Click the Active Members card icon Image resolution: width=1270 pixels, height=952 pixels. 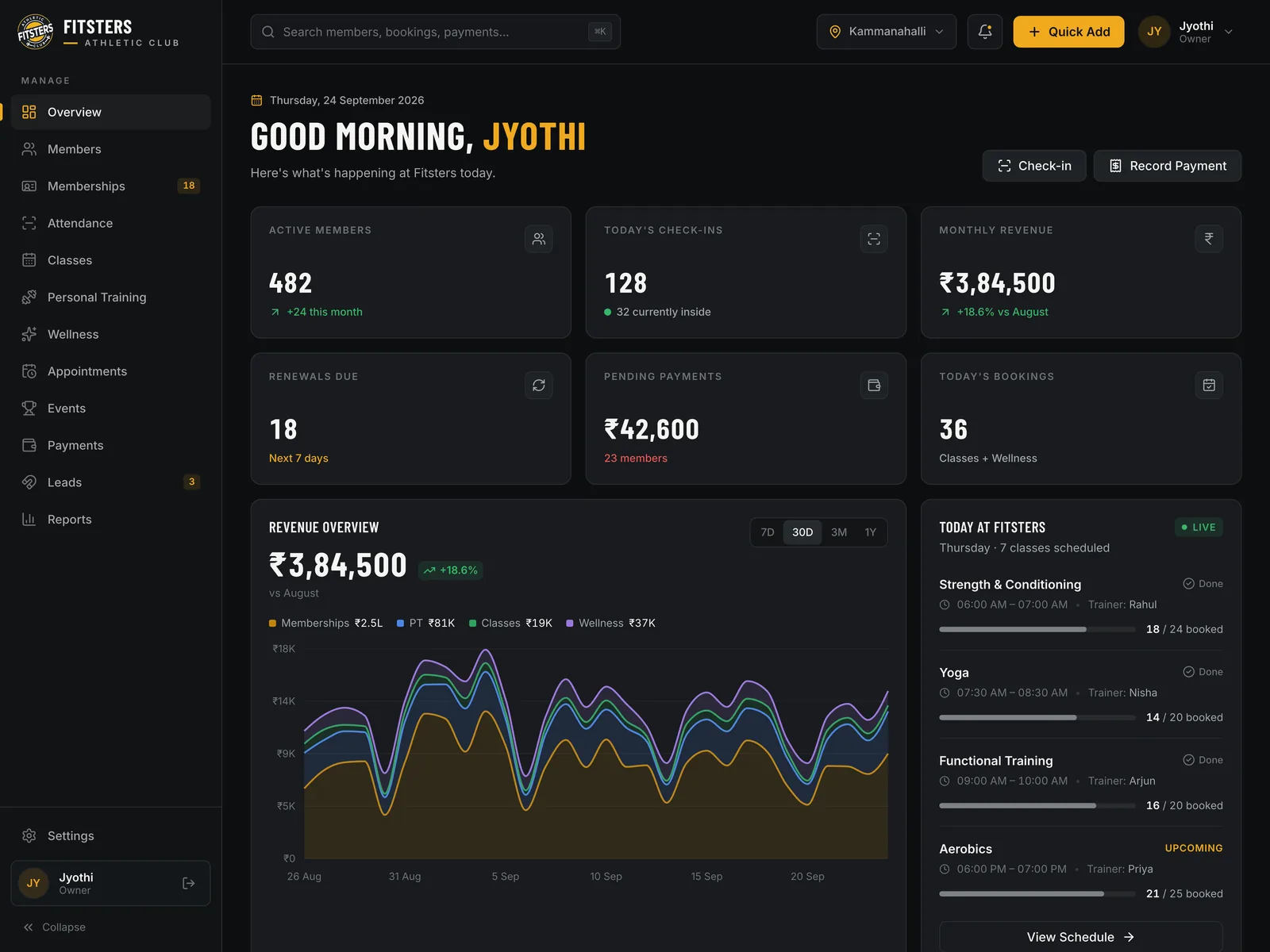pyautogui.click(x=538, y=239)
